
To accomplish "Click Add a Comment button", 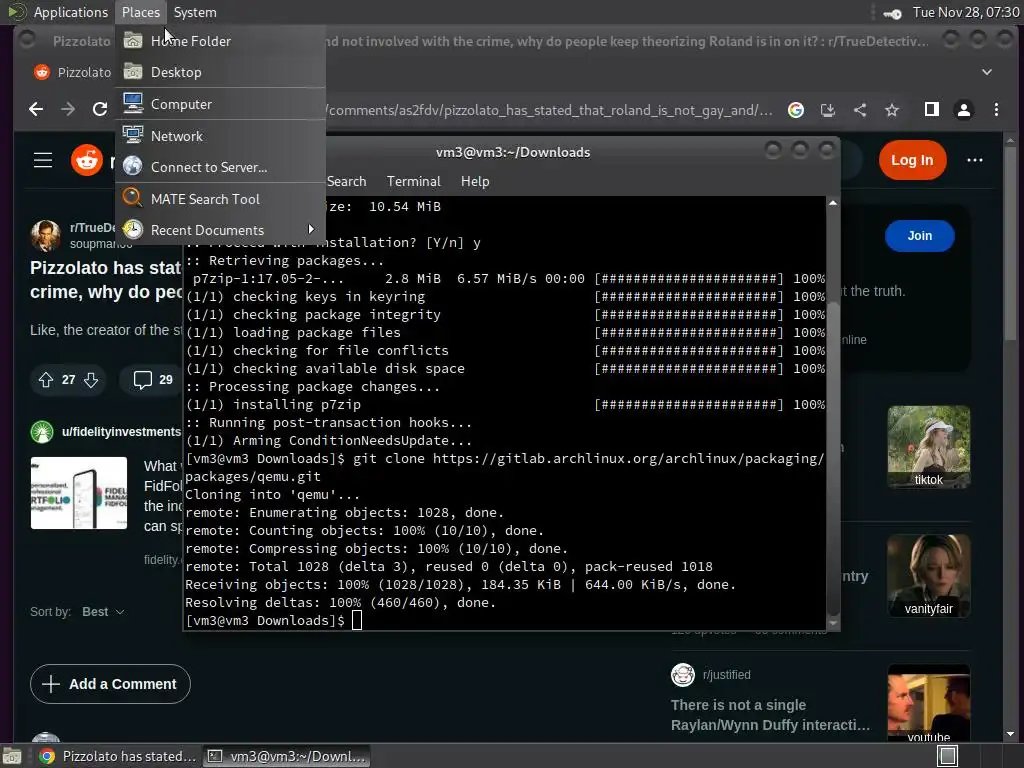I will [110, 684].
